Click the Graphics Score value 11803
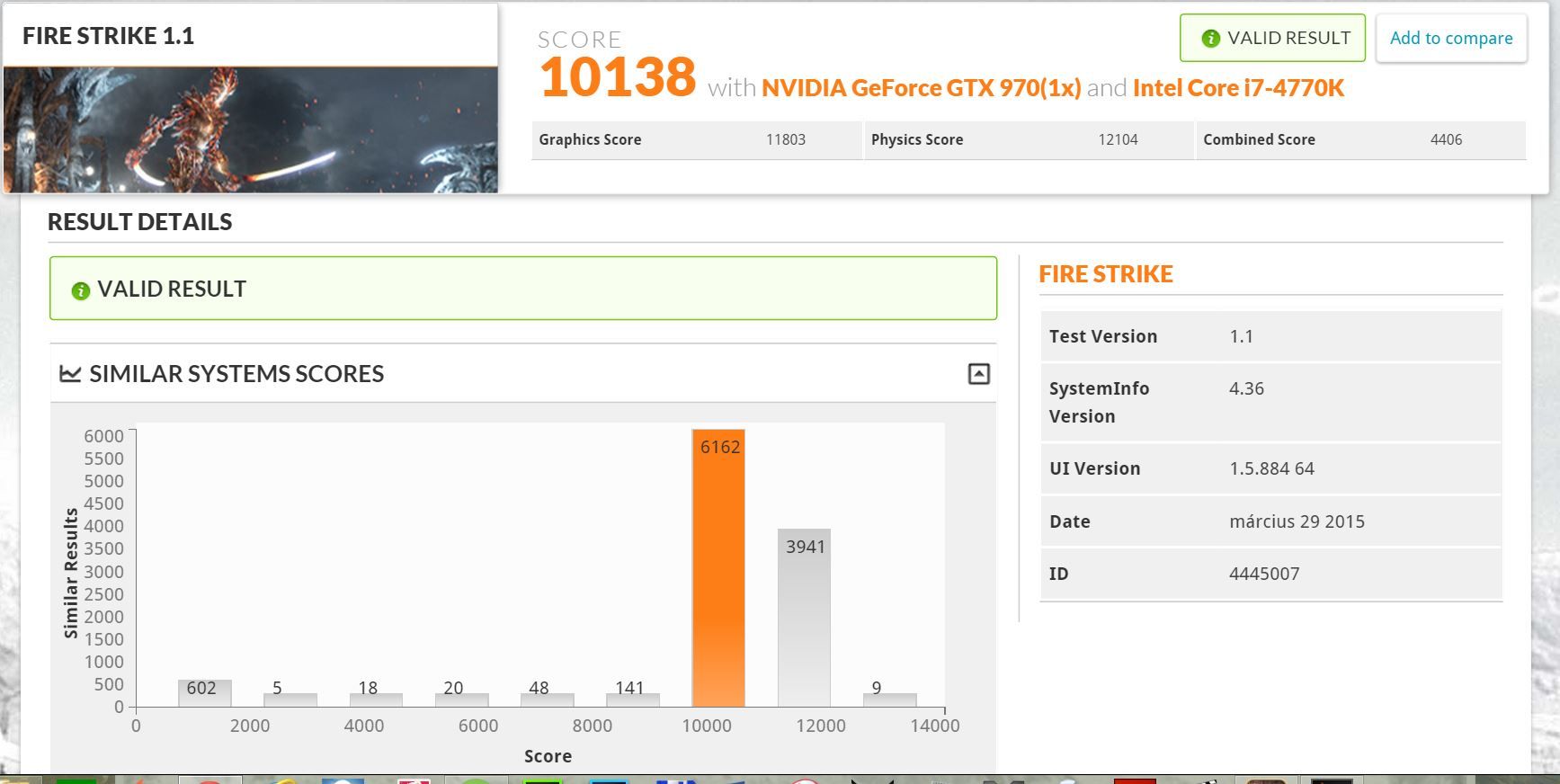Image resolution: width=1560 pixels, height=784 pixels. 786,139
